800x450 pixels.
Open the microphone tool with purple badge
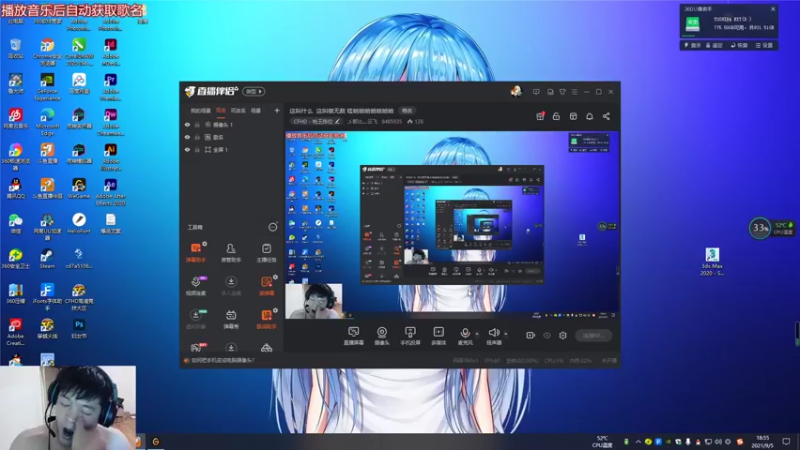click(x=196, y=286)
